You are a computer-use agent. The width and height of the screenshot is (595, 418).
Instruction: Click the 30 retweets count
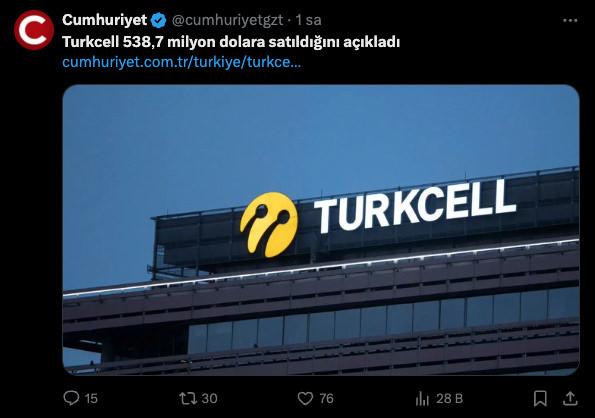pos(209,399)
